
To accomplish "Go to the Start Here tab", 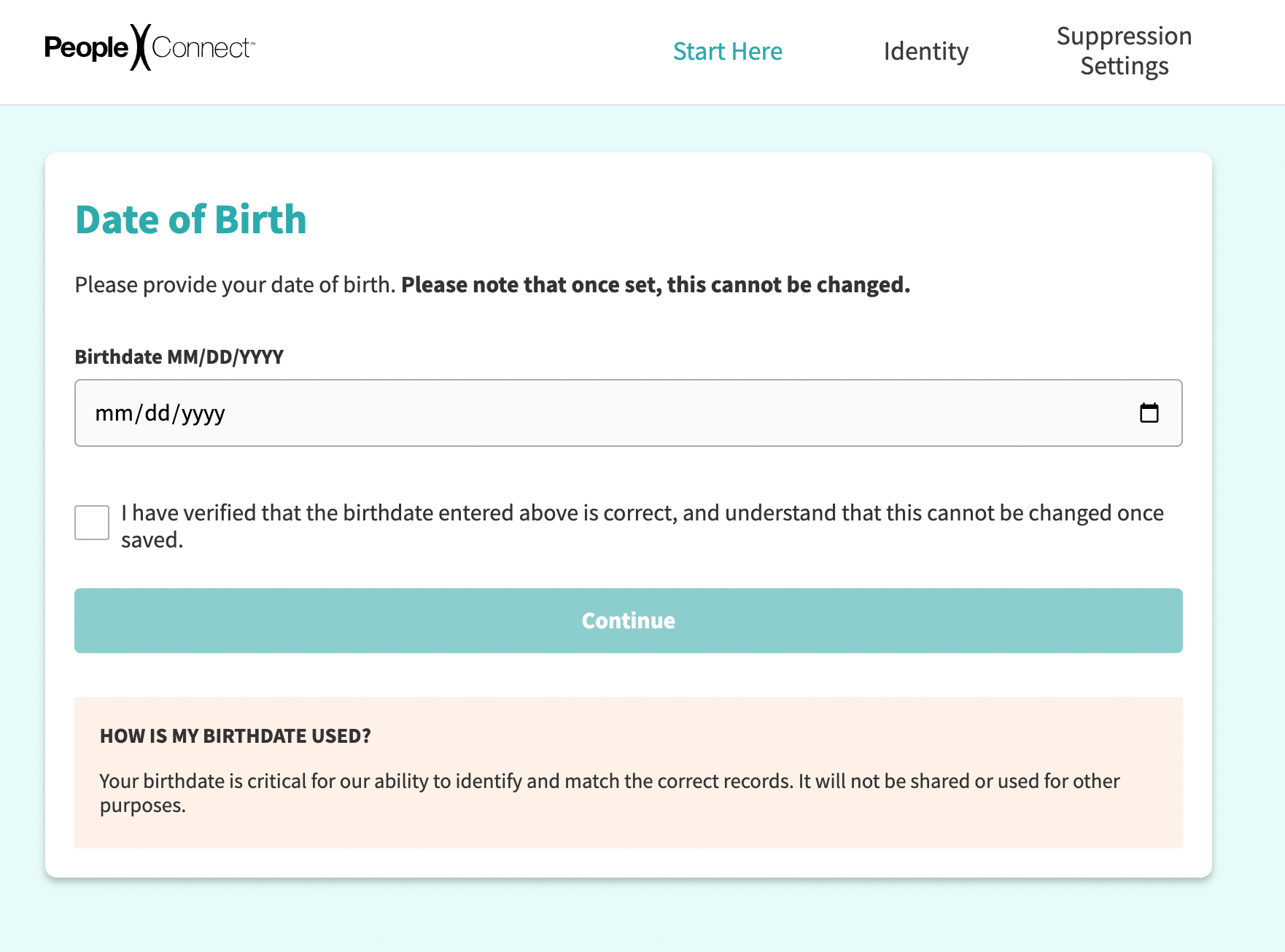I will 727,52.
